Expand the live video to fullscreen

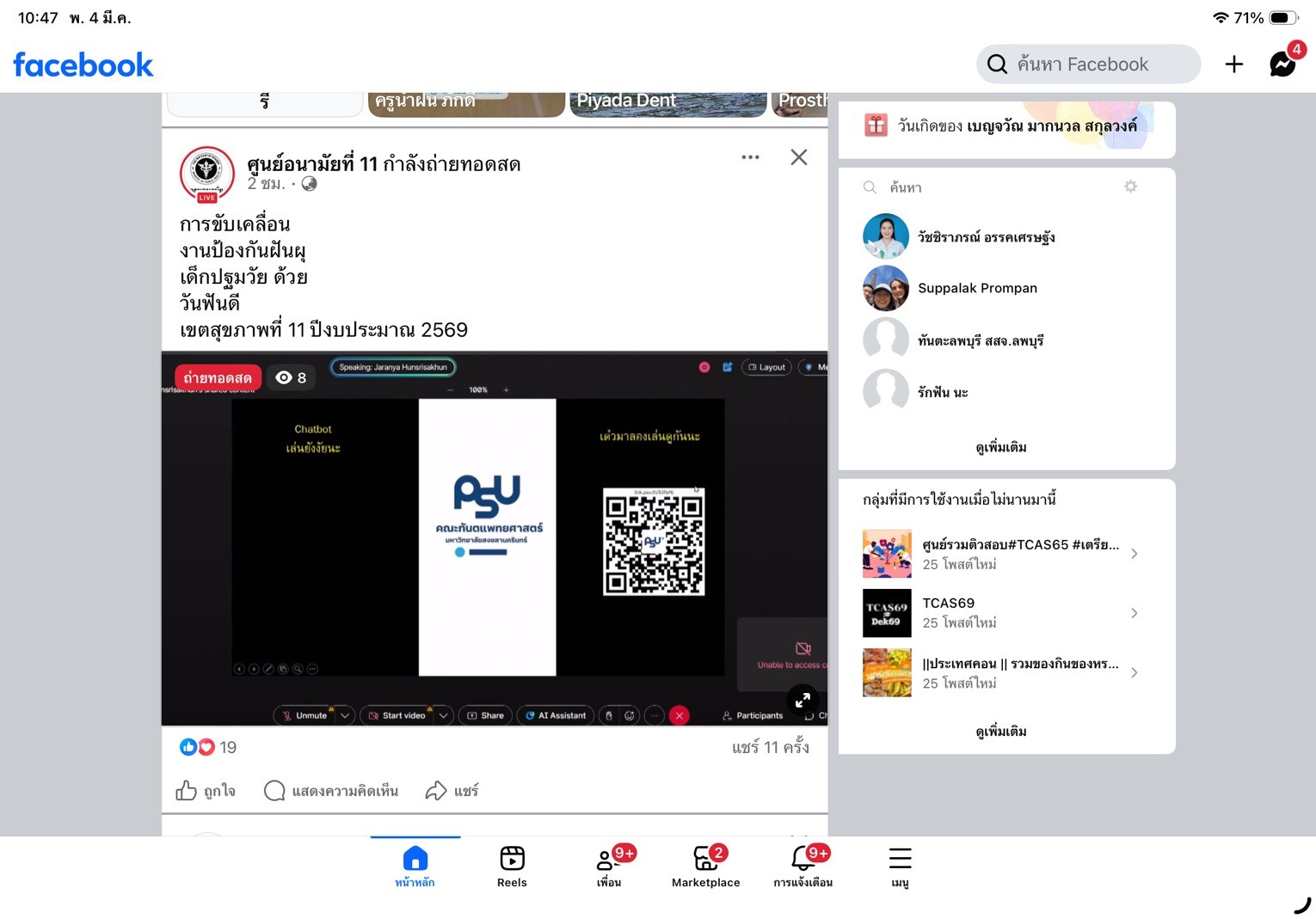coord(803,700)
